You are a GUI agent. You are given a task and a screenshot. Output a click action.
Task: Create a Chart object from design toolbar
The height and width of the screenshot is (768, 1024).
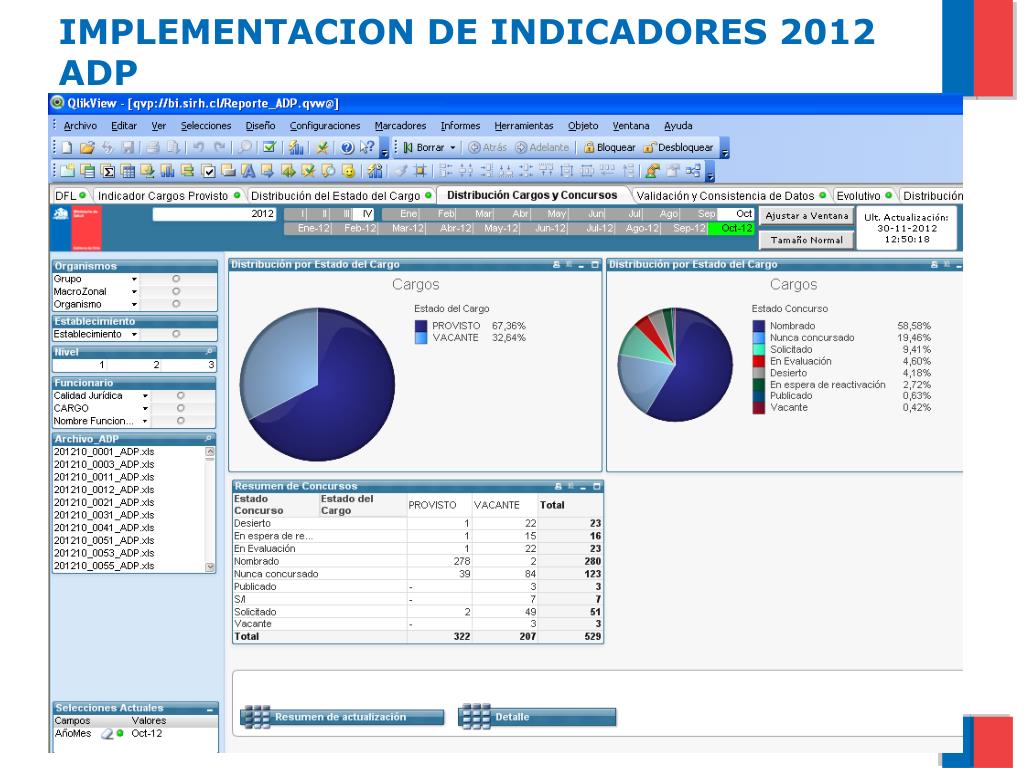point(167,171)
